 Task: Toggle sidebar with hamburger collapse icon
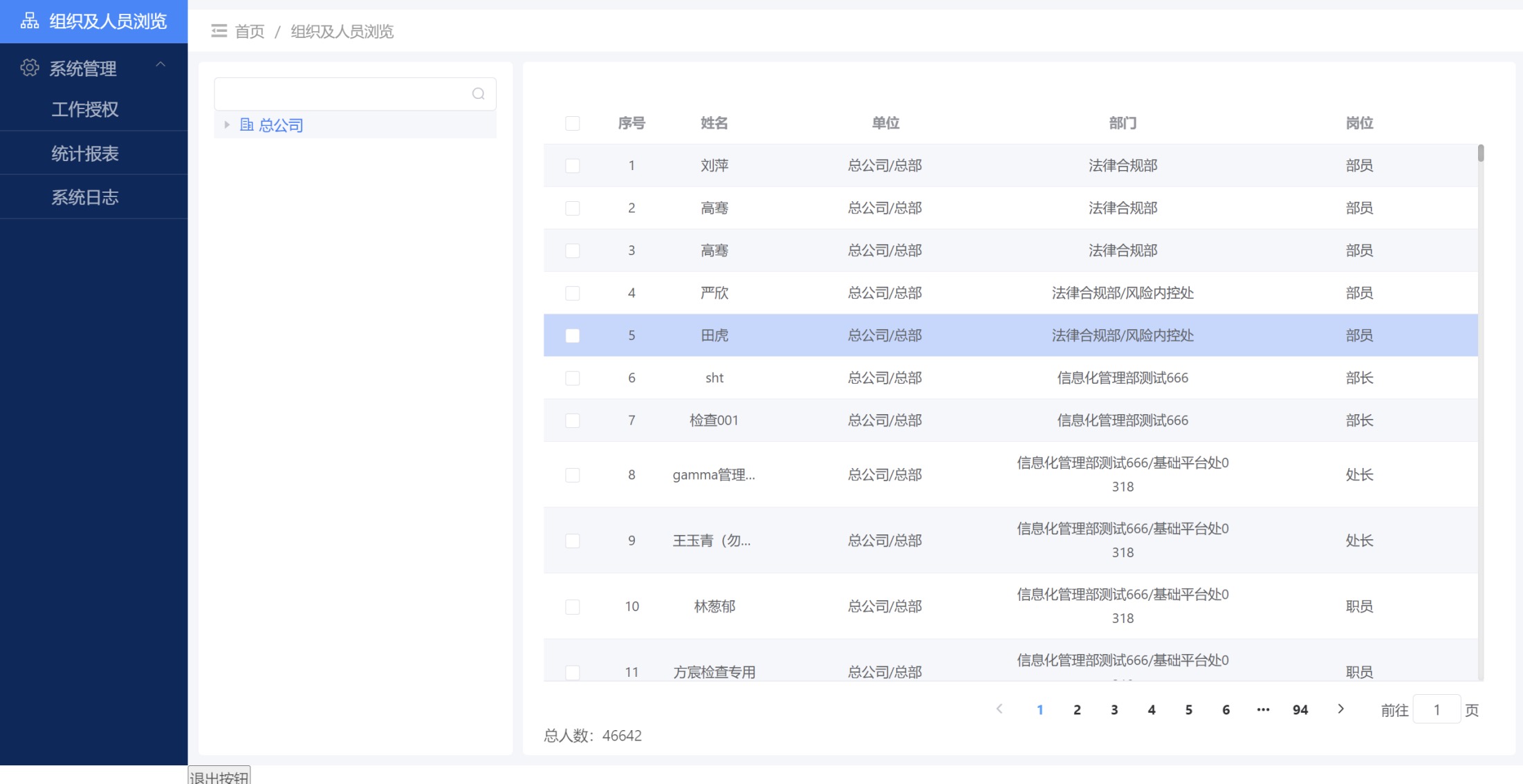coord(219,31)
